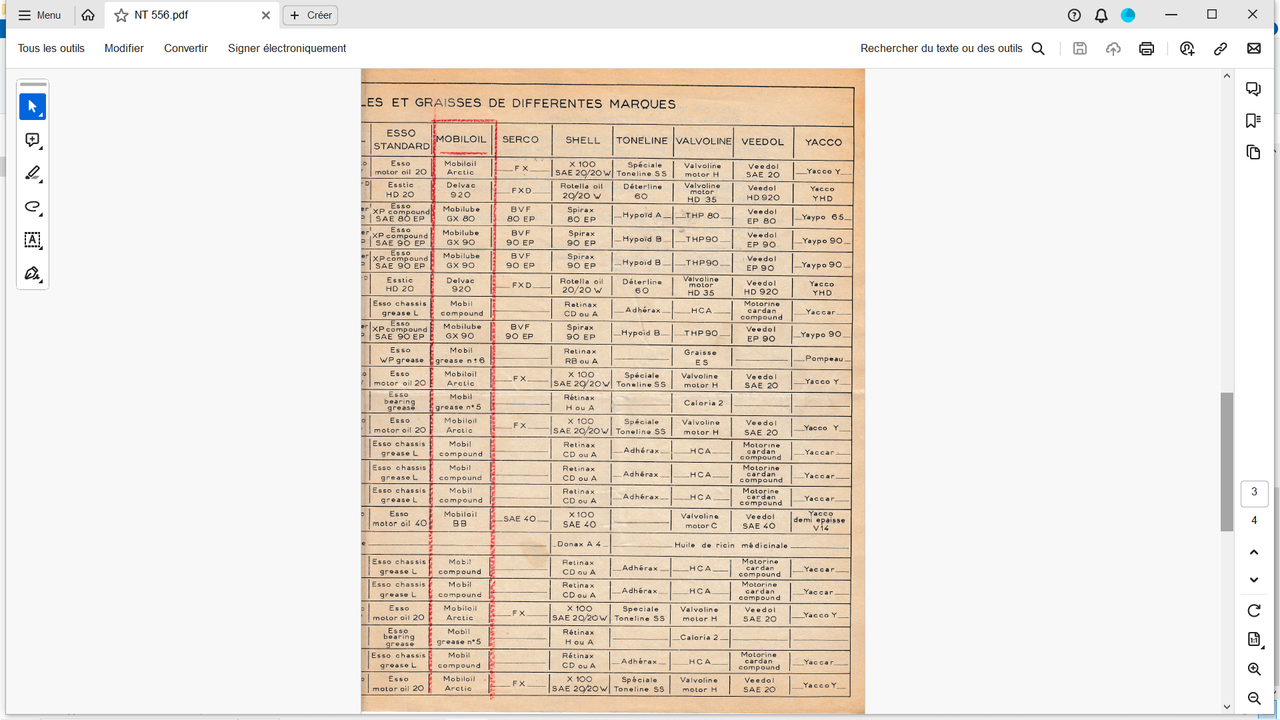Viewport: 1280px width, 720px height.
Task: Open the page thumbnails panel icon
Action: [x=1253, y=152]
